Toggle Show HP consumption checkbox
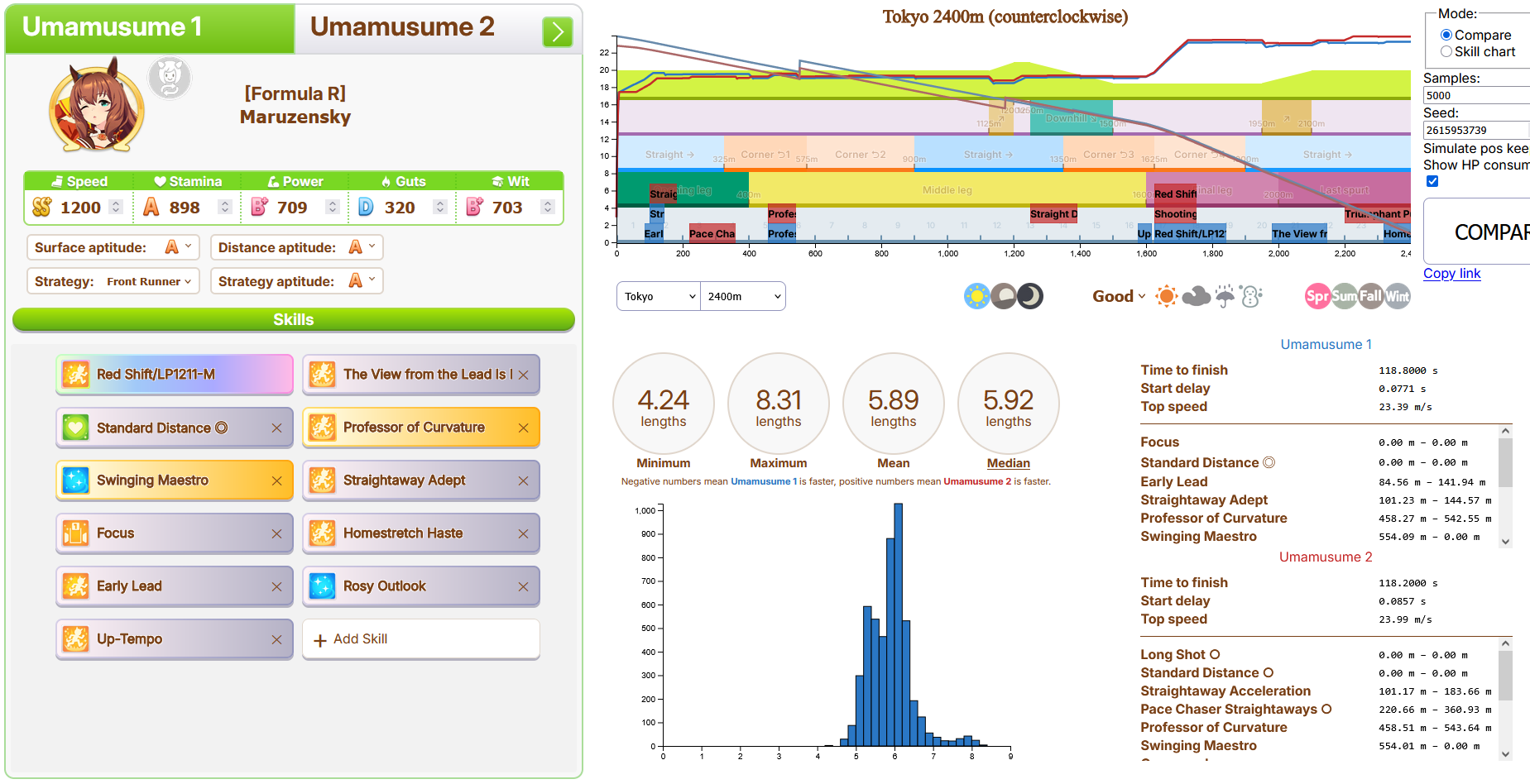The height and width of the screenshot is (784, 1530). 1432,181
